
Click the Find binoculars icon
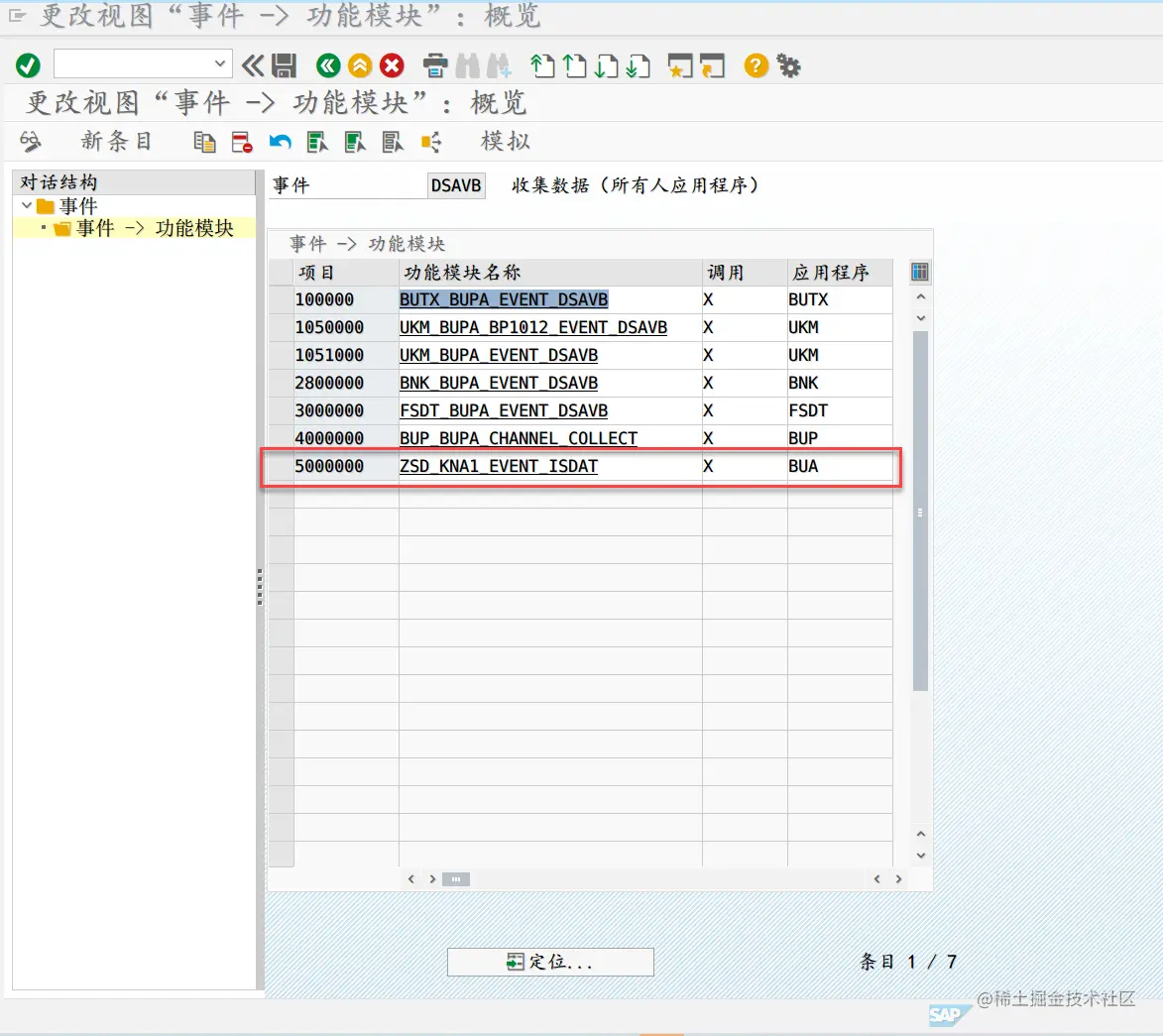pyautogui.click(x=467, y=66)
